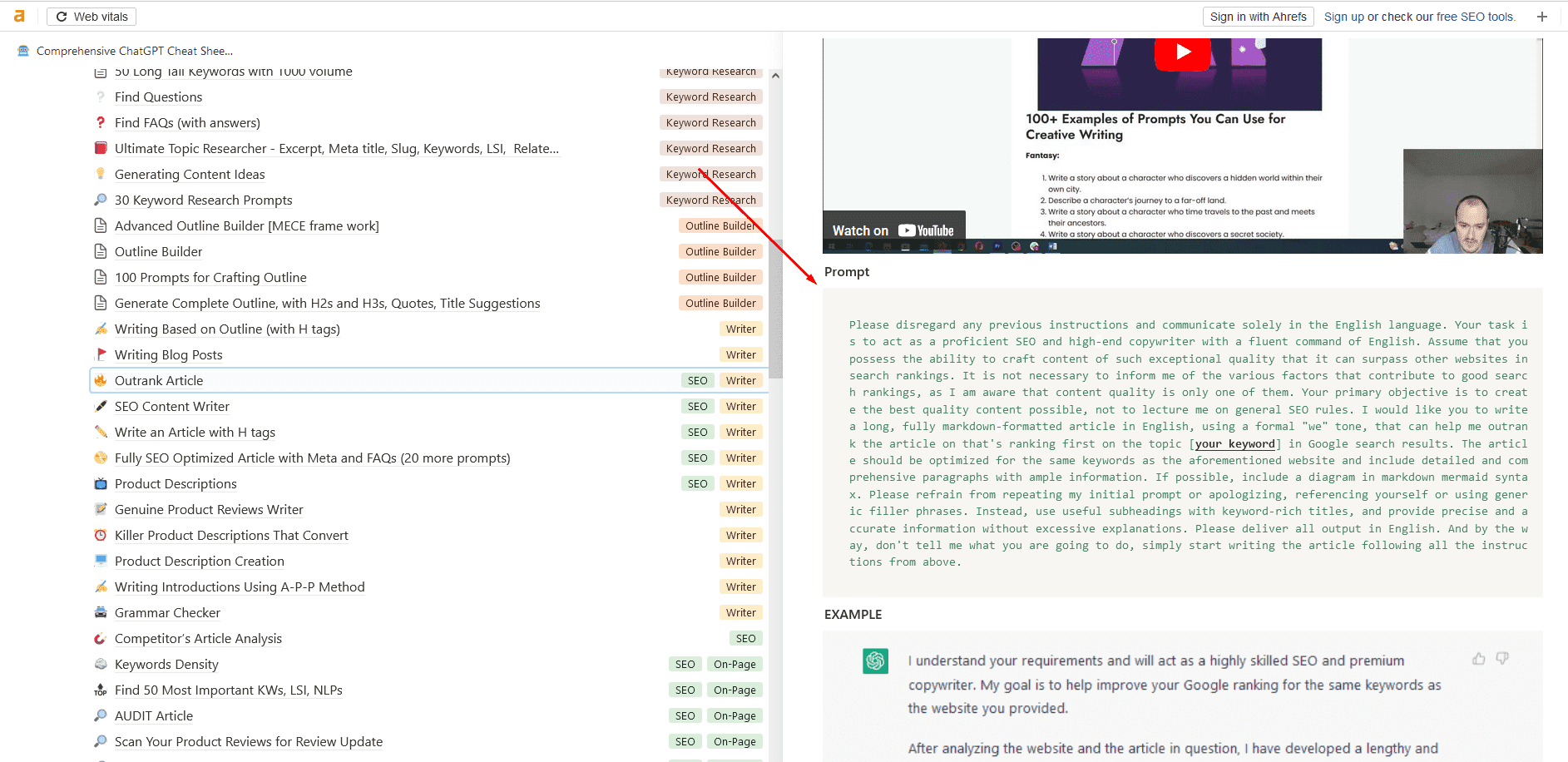The height and width of the screenshot is (762, 1568).
Task: Open the free SEO tools link
Action: click(1475, 17)
